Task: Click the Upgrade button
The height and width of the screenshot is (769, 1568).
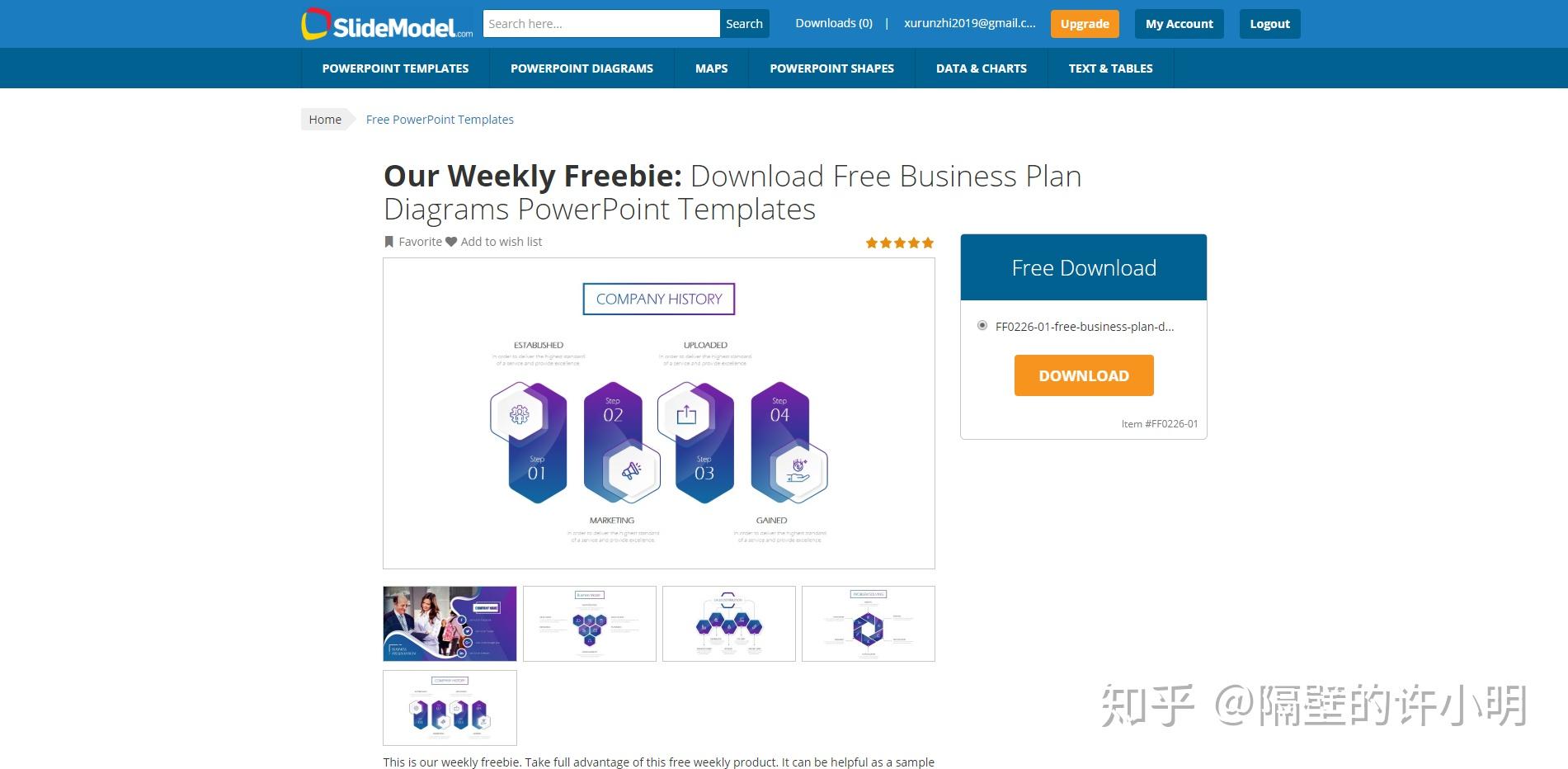Action: [x=1085, y=24]
